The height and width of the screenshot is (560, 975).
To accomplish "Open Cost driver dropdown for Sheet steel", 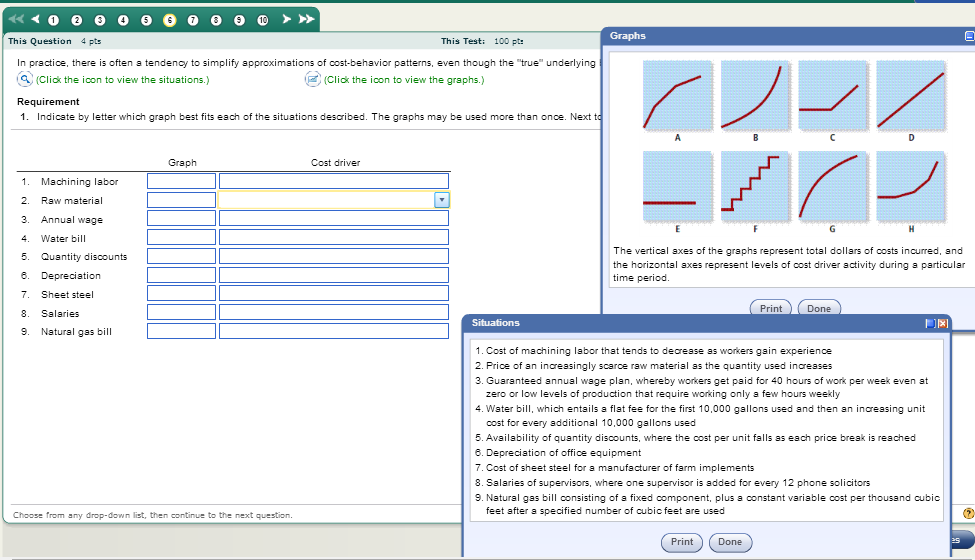I will (x=334, y=294).
